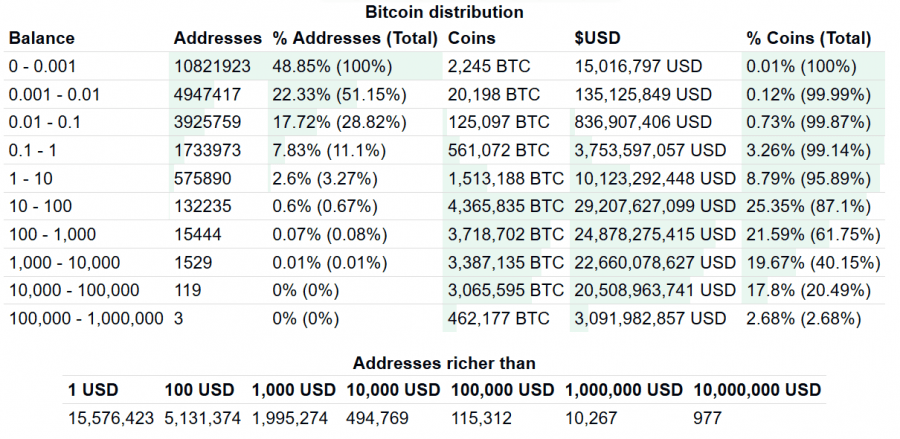Click the $USD column header
Viewport: 900px width, 439px height.
598,38
